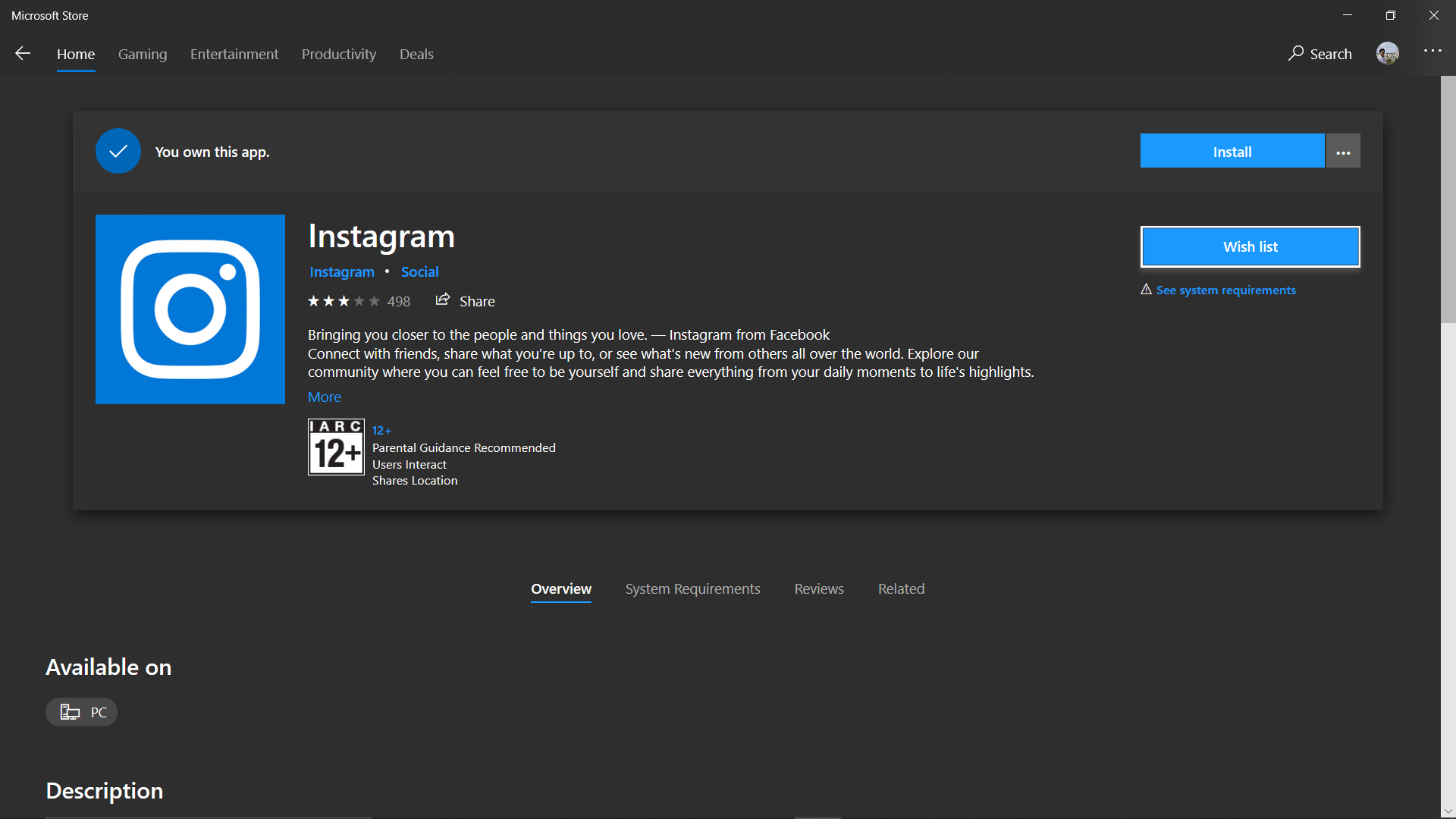Image resolution: width=1456 pixels, height=819 pixels.
Task: Open the See more menu beside the avatar
Action: (x=1432, y=51)
